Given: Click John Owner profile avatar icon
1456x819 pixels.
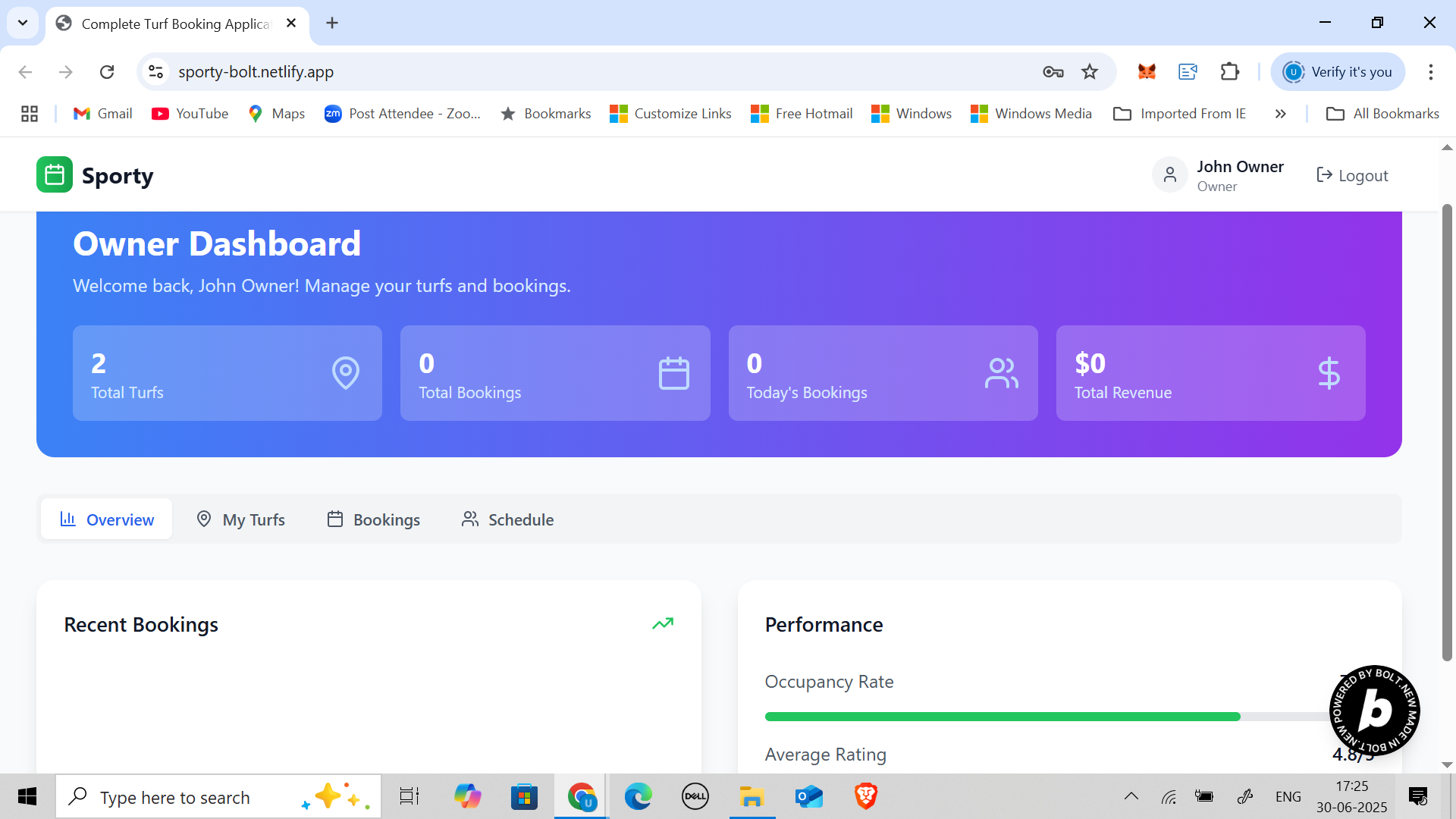Looking at the screenshot, I should [x=1170, y=175].
